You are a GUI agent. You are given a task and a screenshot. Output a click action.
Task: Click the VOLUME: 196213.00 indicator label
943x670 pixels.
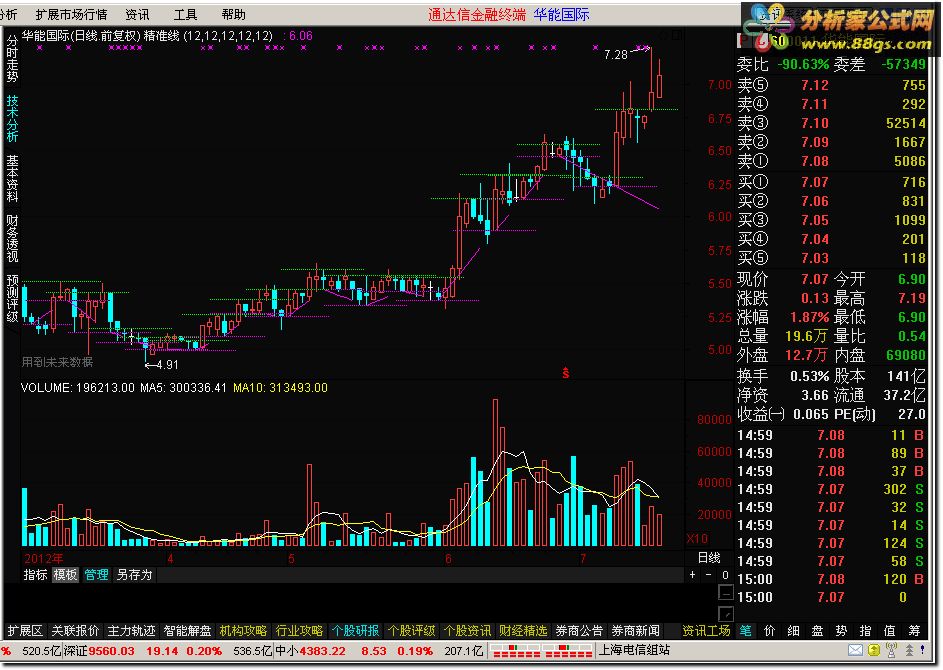78,388
